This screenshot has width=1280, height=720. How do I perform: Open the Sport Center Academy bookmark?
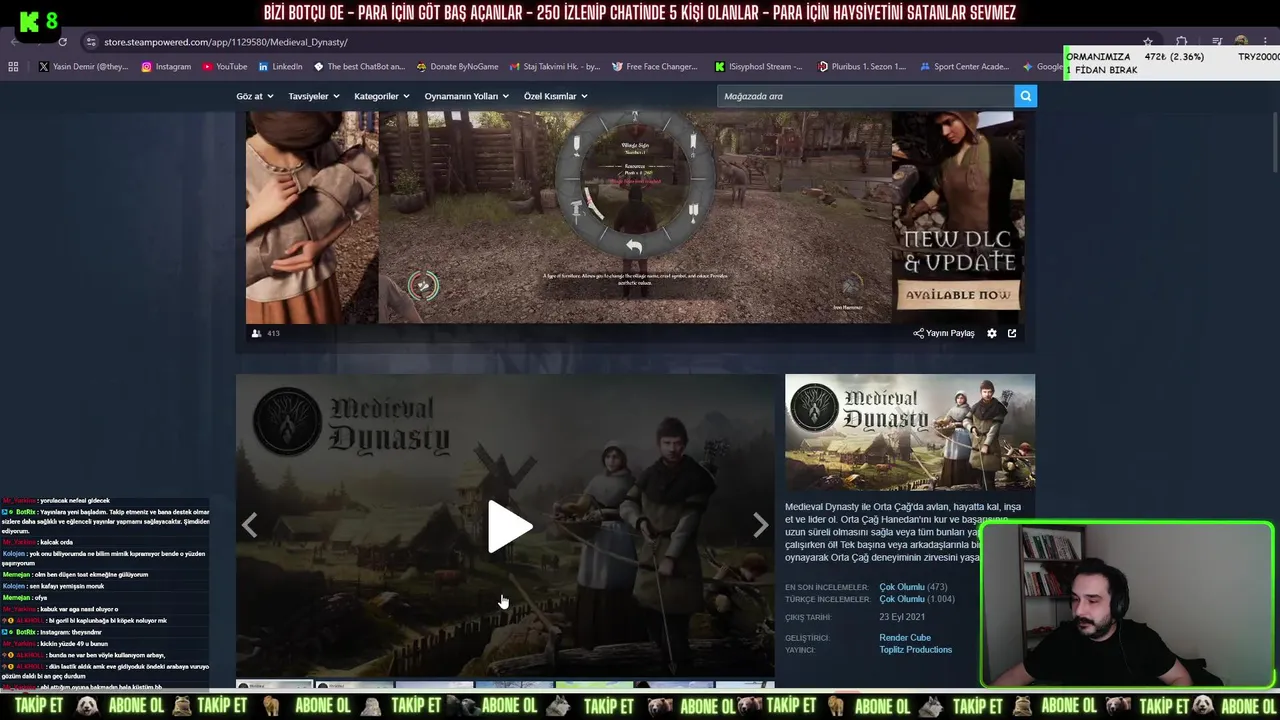[964, 67]
